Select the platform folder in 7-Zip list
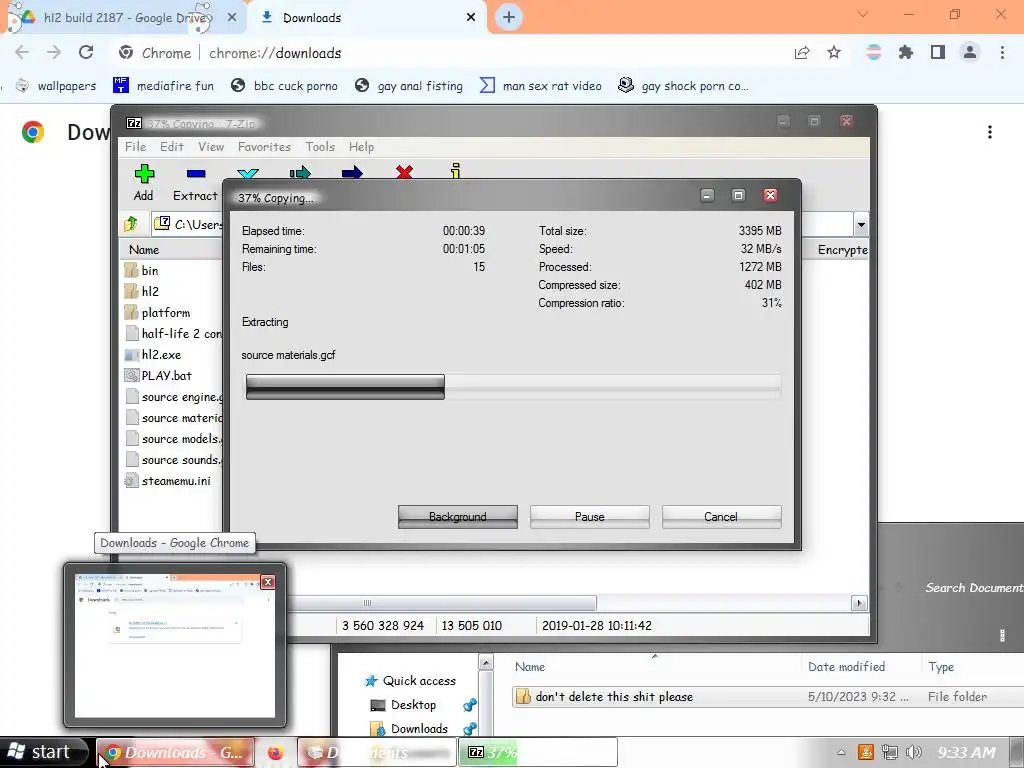The height and width of the screenshot is (768, 1024). (x=157, y=312)
